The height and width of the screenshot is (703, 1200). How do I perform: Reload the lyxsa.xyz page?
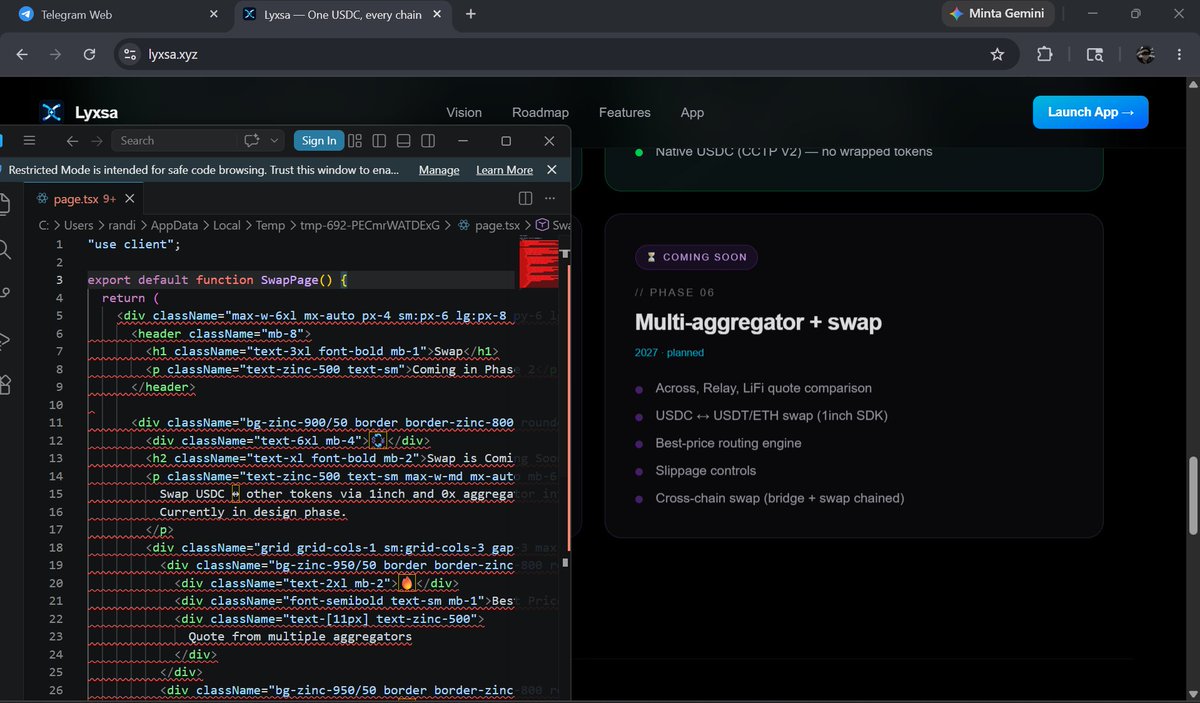[x=89, y=54]
